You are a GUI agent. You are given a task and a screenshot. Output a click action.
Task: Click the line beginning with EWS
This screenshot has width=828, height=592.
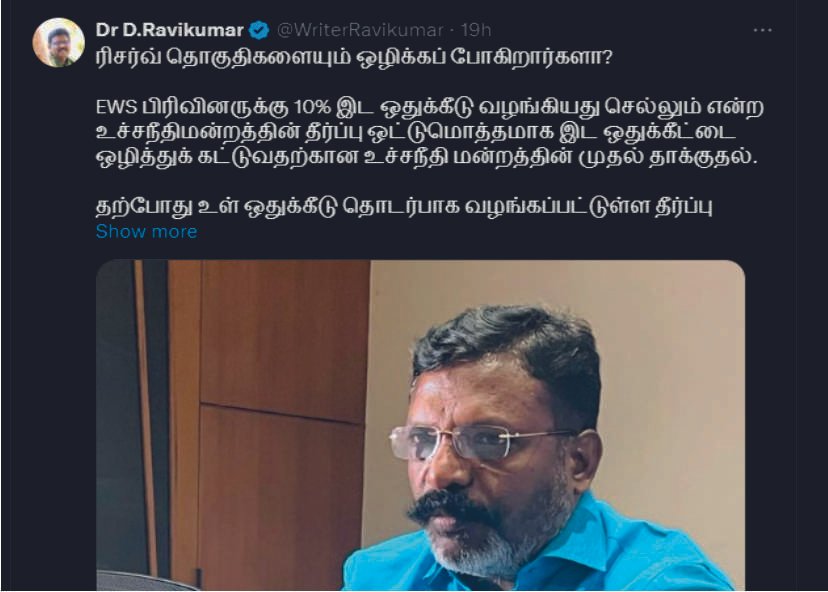pos(430,107)
